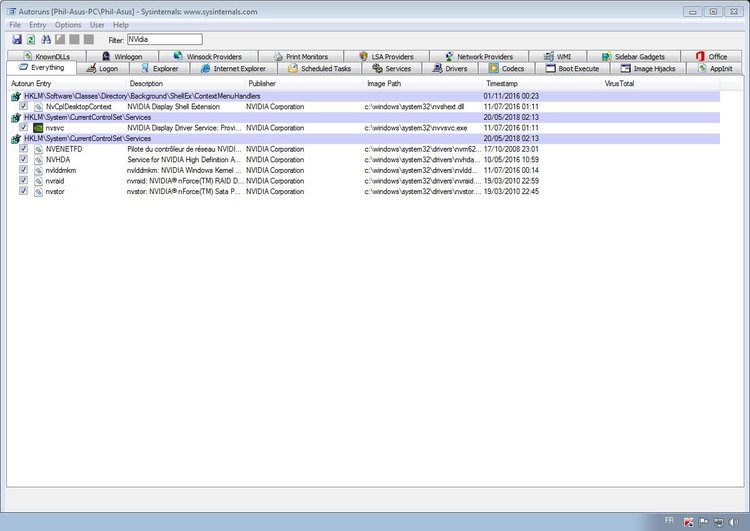
Task: Open the Options menu
Action: [x=68, y=25]
